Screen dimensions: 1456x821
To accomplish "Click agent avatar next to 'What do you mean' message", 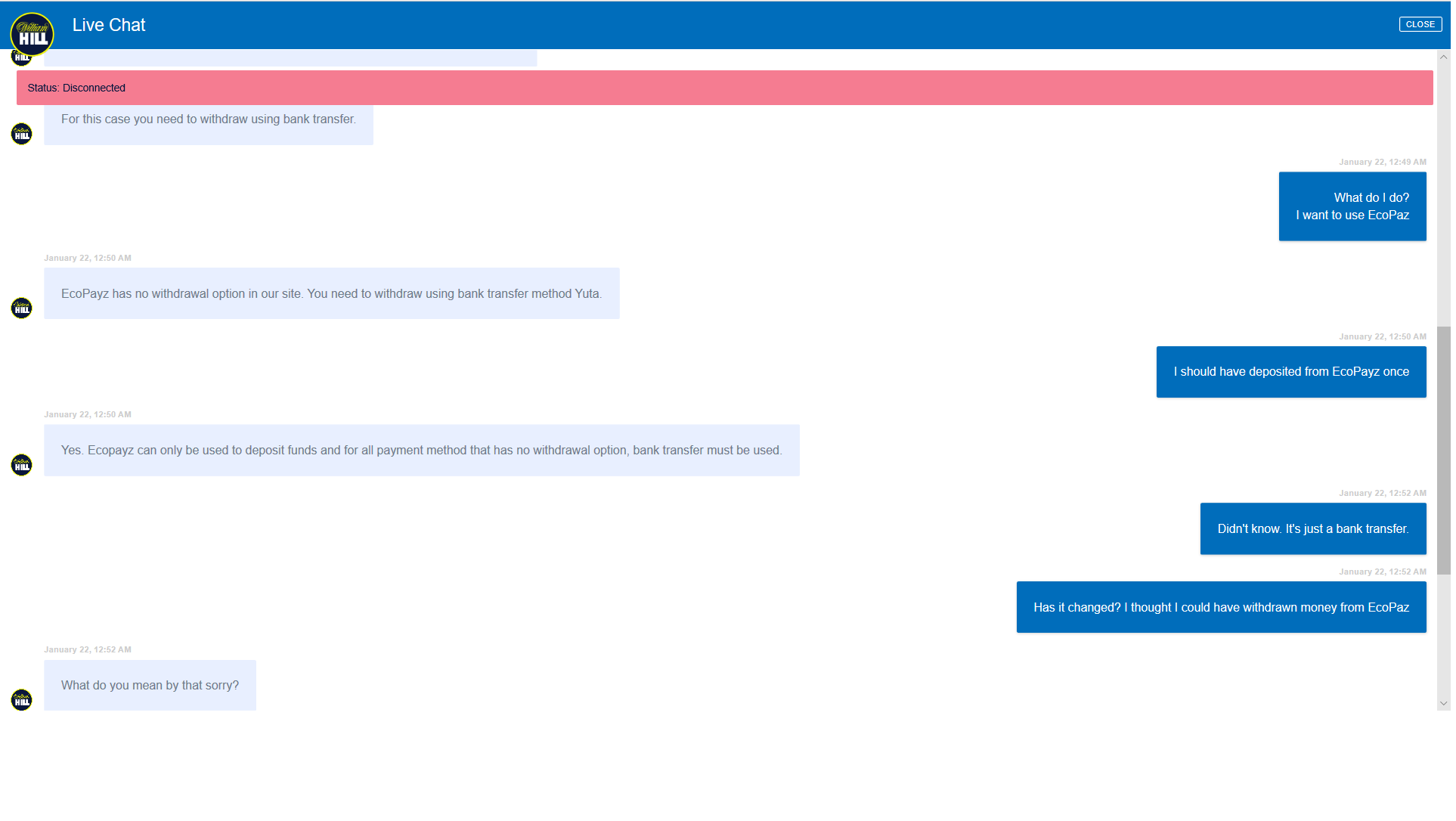I will coord(22,700).
